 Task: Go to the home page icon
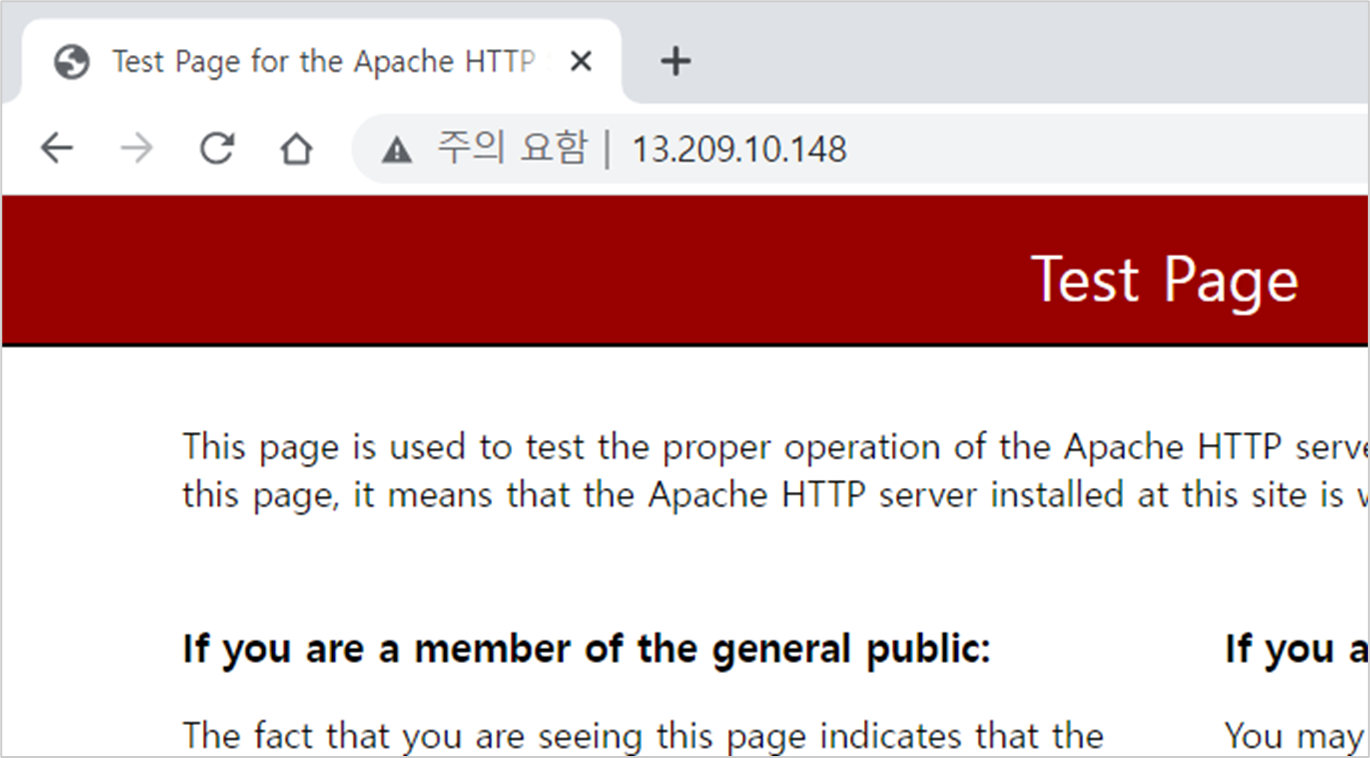point(296,149)
